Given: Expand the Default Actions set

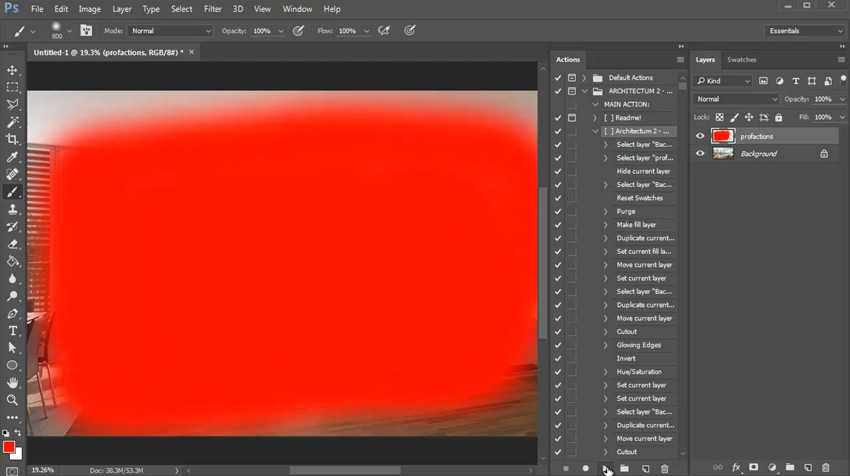Looking at the screenshot, I should click(584, 78).
